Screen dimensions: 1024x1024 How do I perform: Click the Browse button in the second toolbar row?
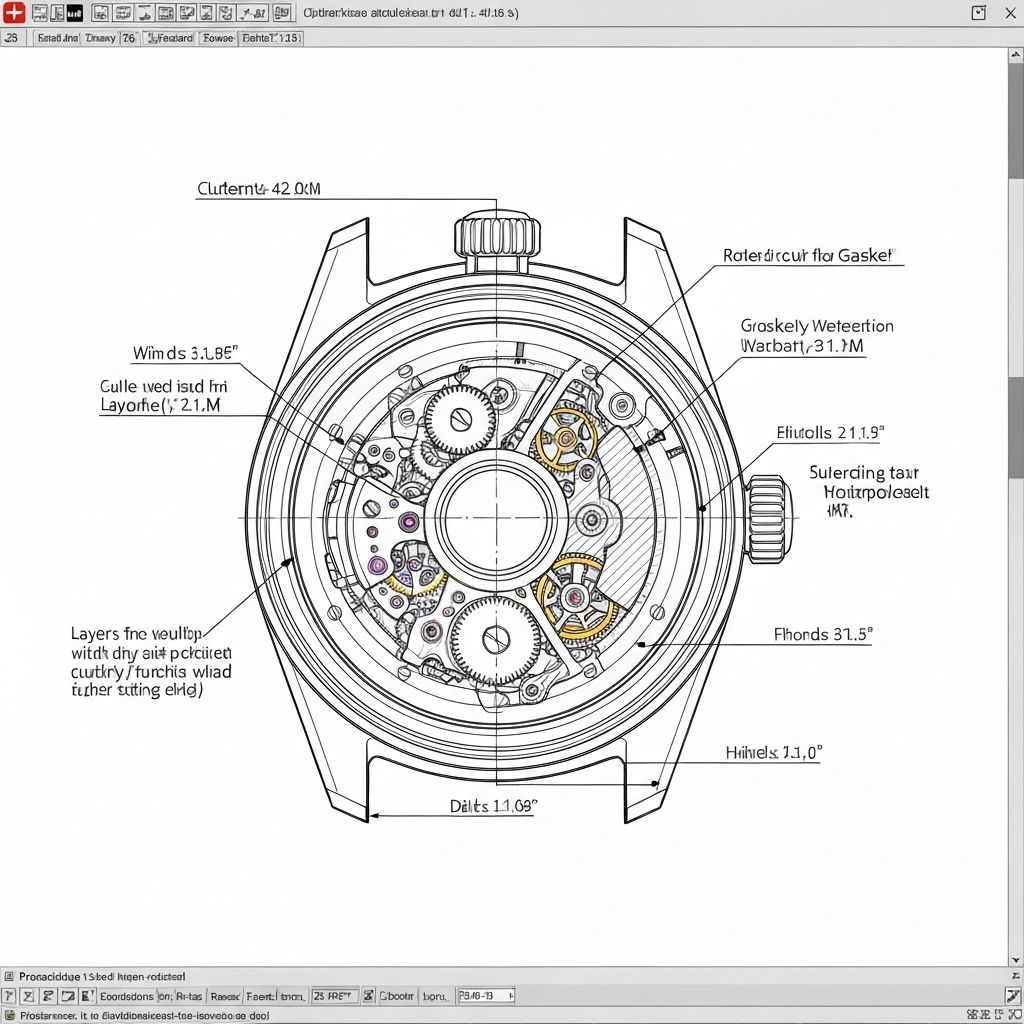(x=218, y=37)
